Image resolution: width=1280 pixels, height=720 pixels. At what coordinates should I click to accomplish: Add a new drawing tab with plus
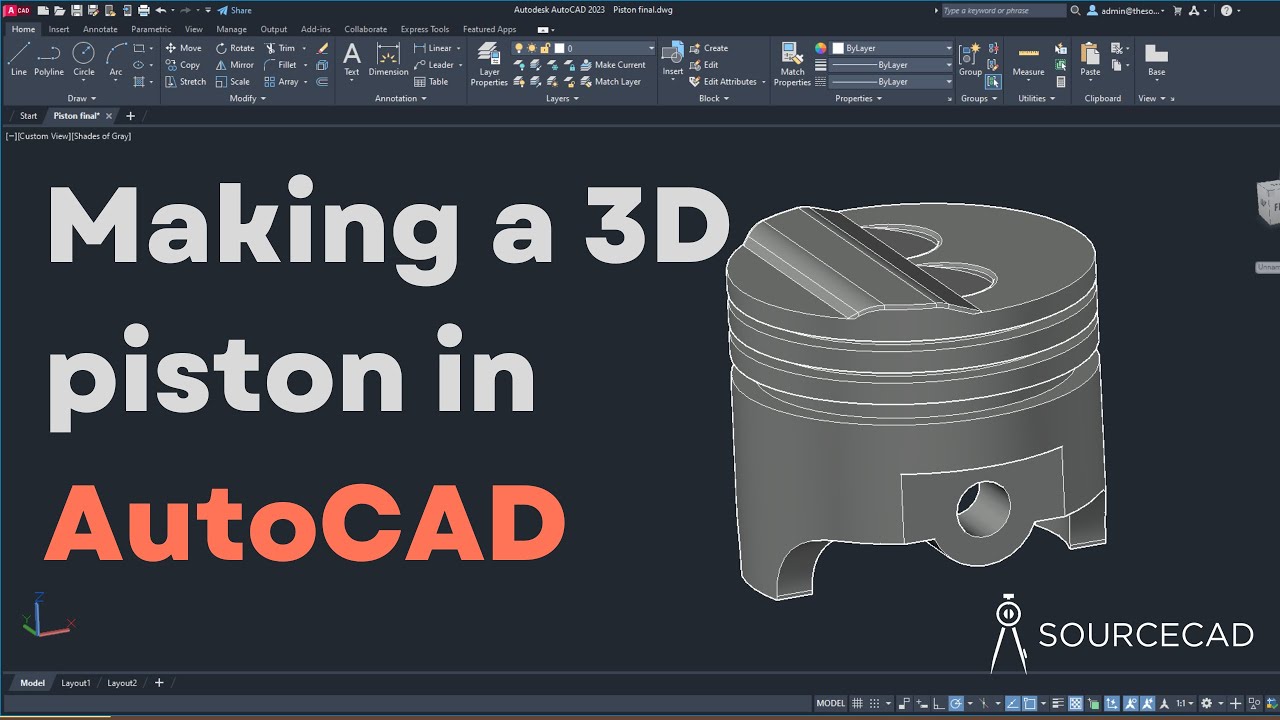coord(130,116)
